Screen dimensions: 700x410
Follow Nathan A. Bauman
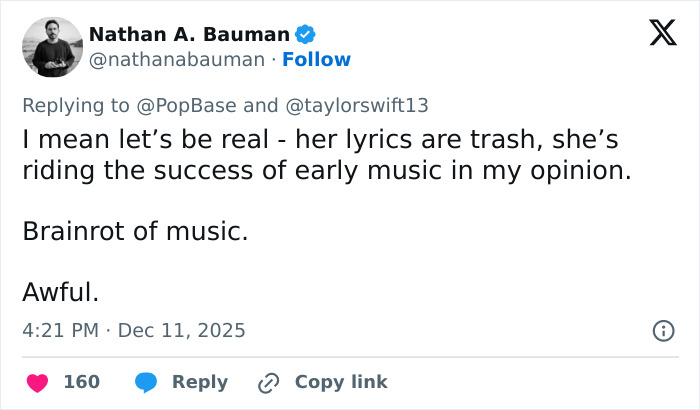(x=316, y=60)
